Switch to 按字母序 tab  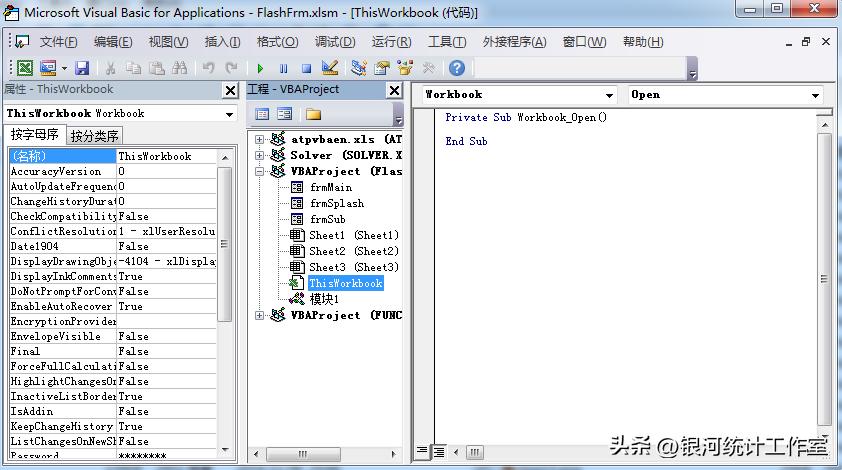(35, 134)
